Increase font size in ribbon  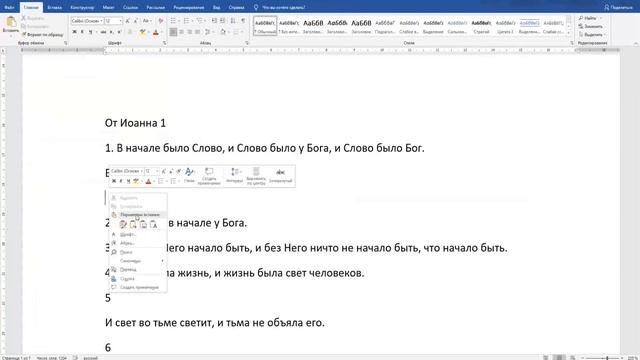[x=128, y=21]
